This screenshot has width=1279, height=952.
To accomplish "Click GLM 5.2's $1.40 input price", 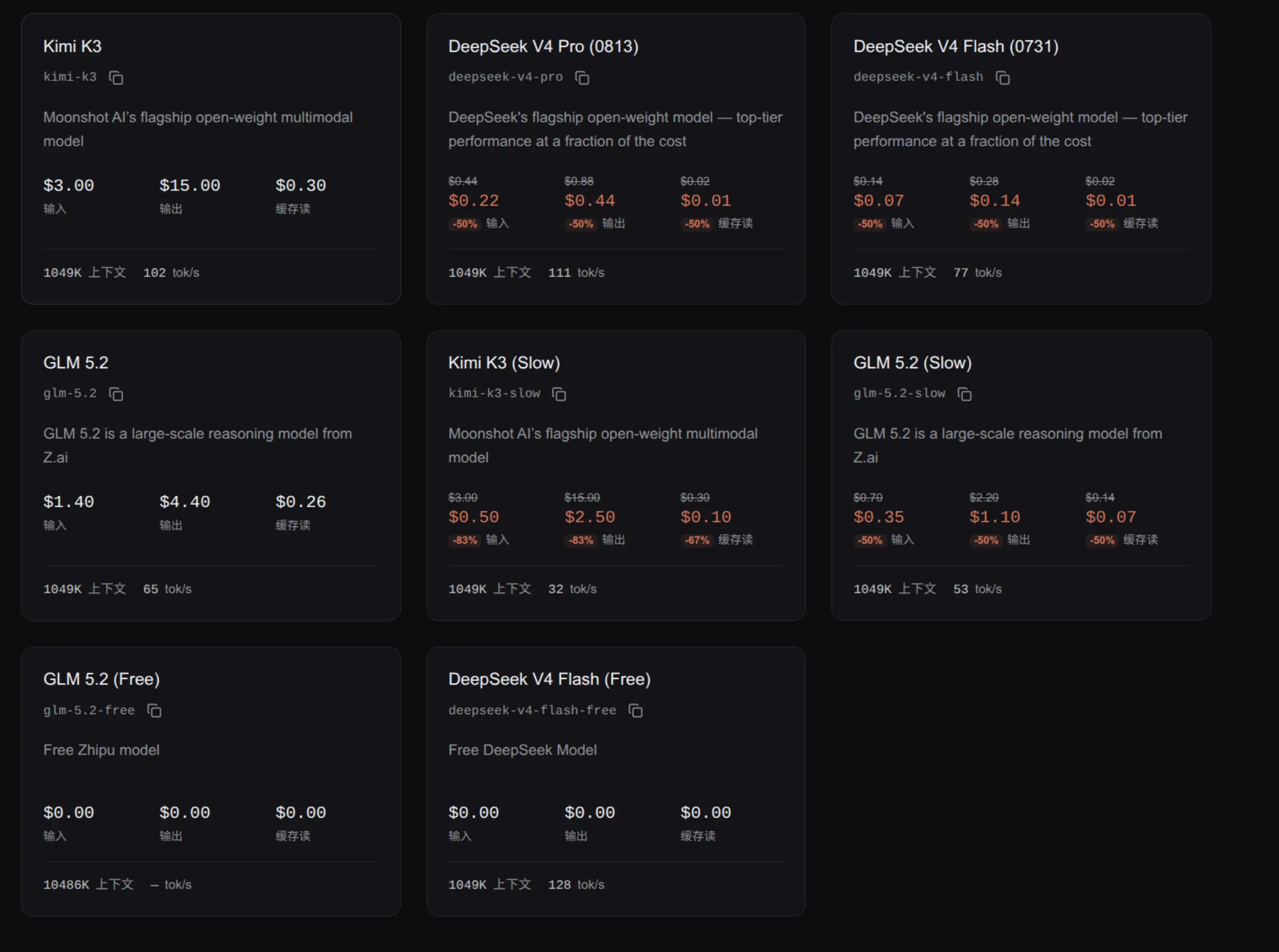I will pos(69,502).
